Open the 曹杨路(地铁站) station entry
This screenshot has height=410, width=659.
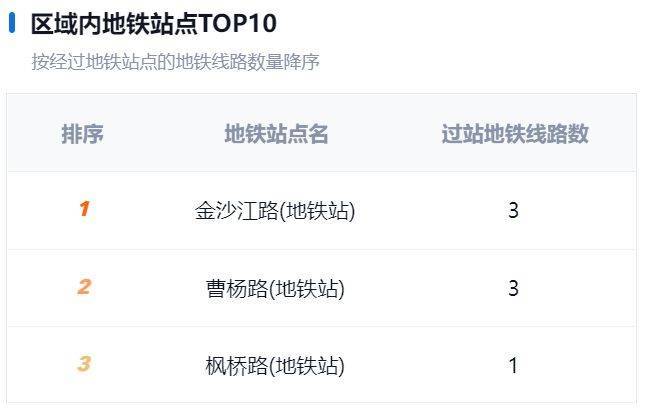pos(275,289)
